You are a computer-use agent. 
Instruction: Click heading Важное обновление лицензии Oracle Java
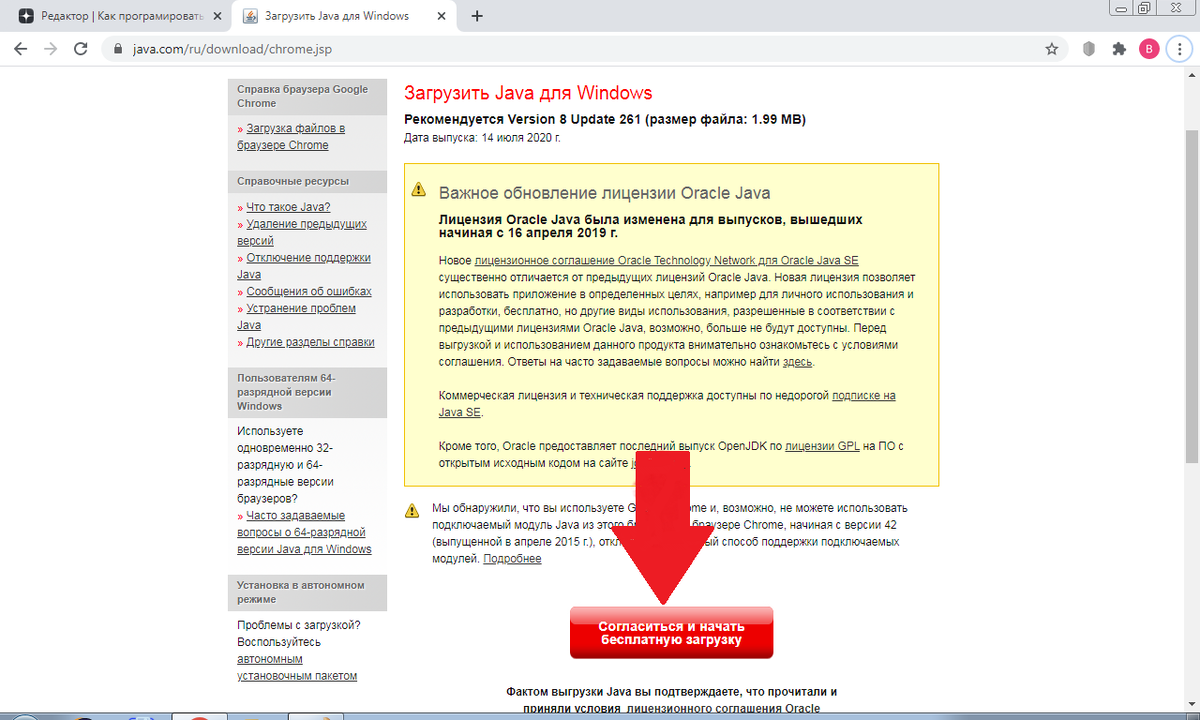click(605, 193)
